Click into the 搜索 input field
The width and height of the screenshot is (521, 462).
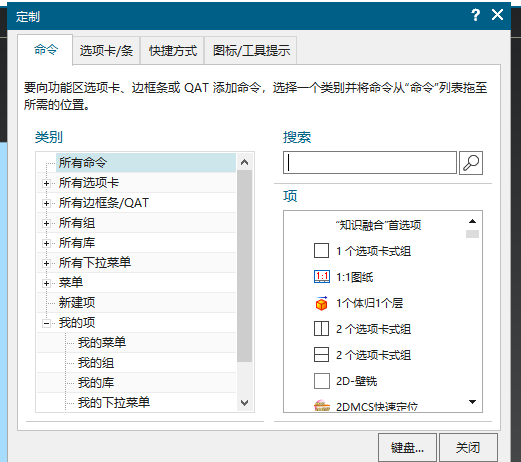click(x=370, y=163)
